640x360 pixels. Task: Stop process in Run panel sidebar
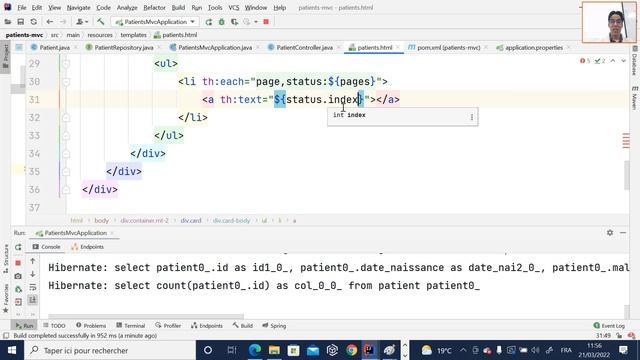[18, 262]
